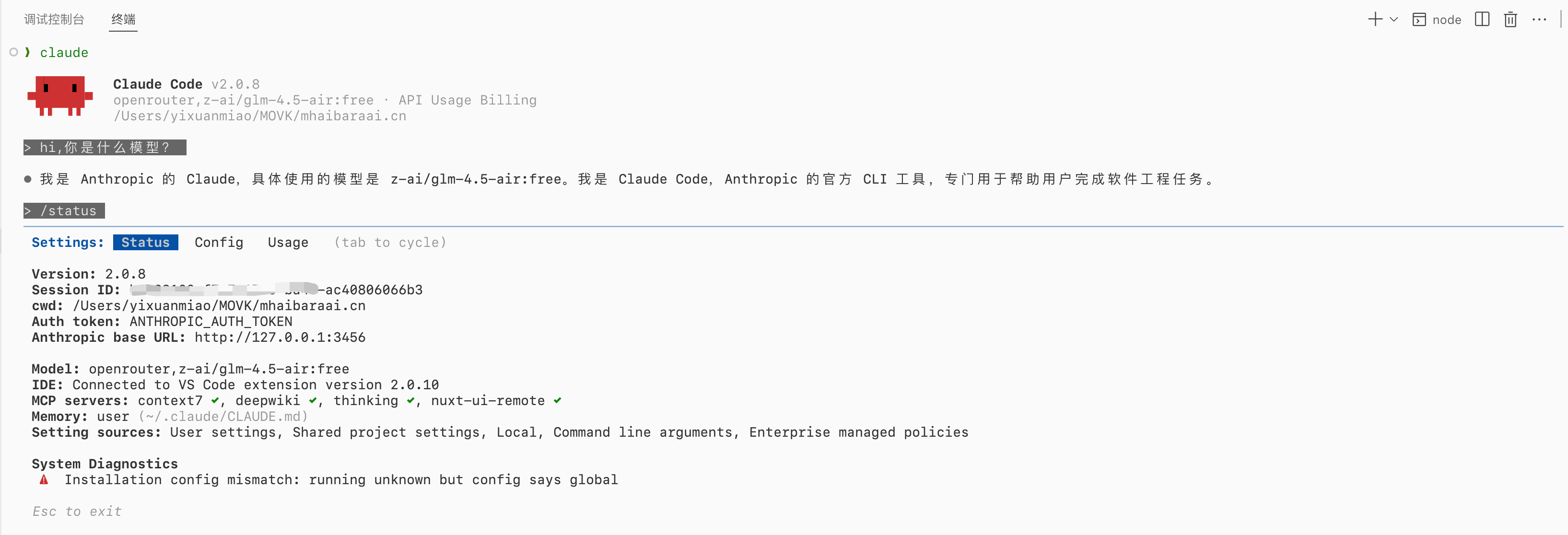1568x535 pixels.
Task: Click the red warning triangle in System Diagnostics
Action: tap(44, 479)
